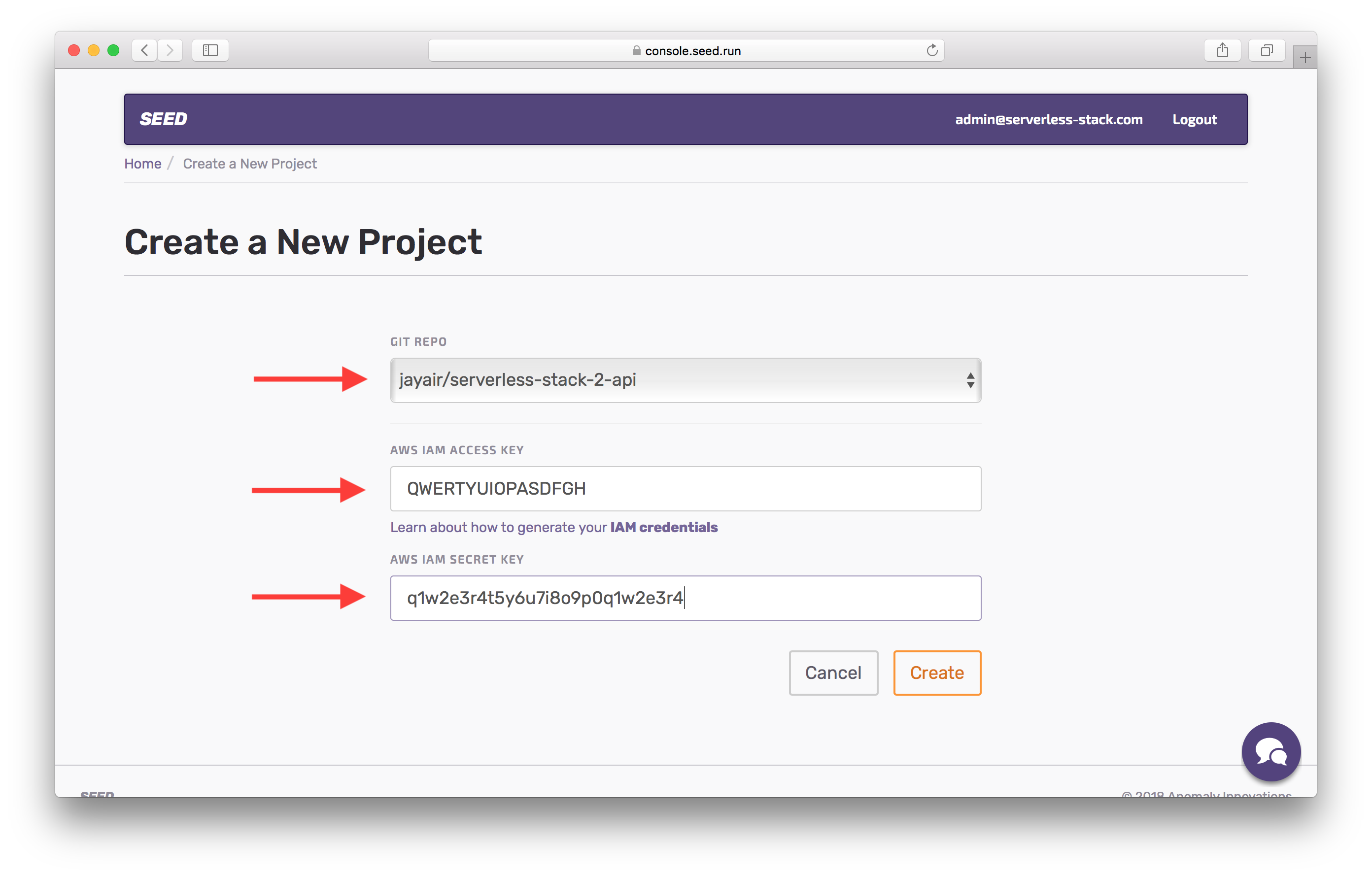Click the browser forward arrow
The width and height of the screenshot is (1372, 876).
click(x=170, y=50)
